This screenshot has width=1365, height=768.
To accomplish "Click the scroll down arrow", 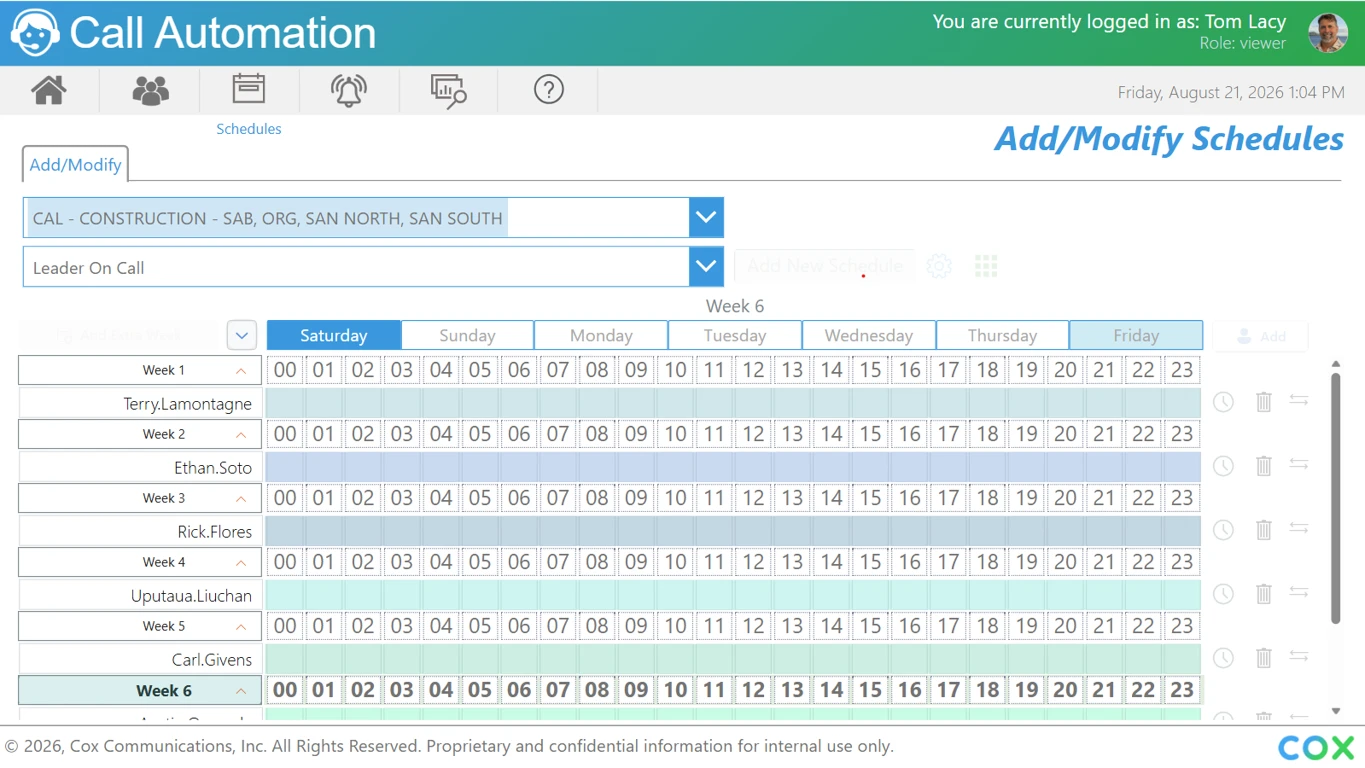I will point(1335,711).
